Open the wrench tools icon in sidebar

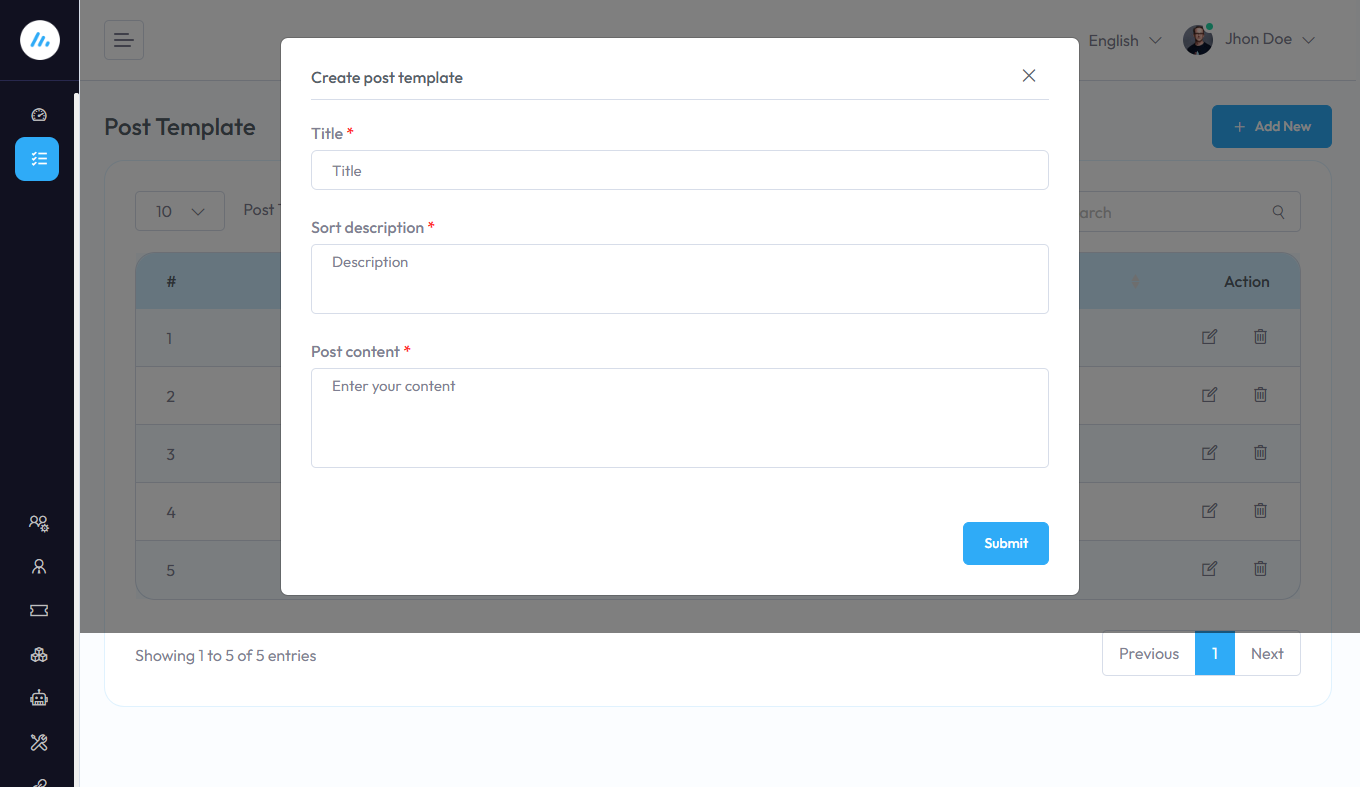coord(39,742)
